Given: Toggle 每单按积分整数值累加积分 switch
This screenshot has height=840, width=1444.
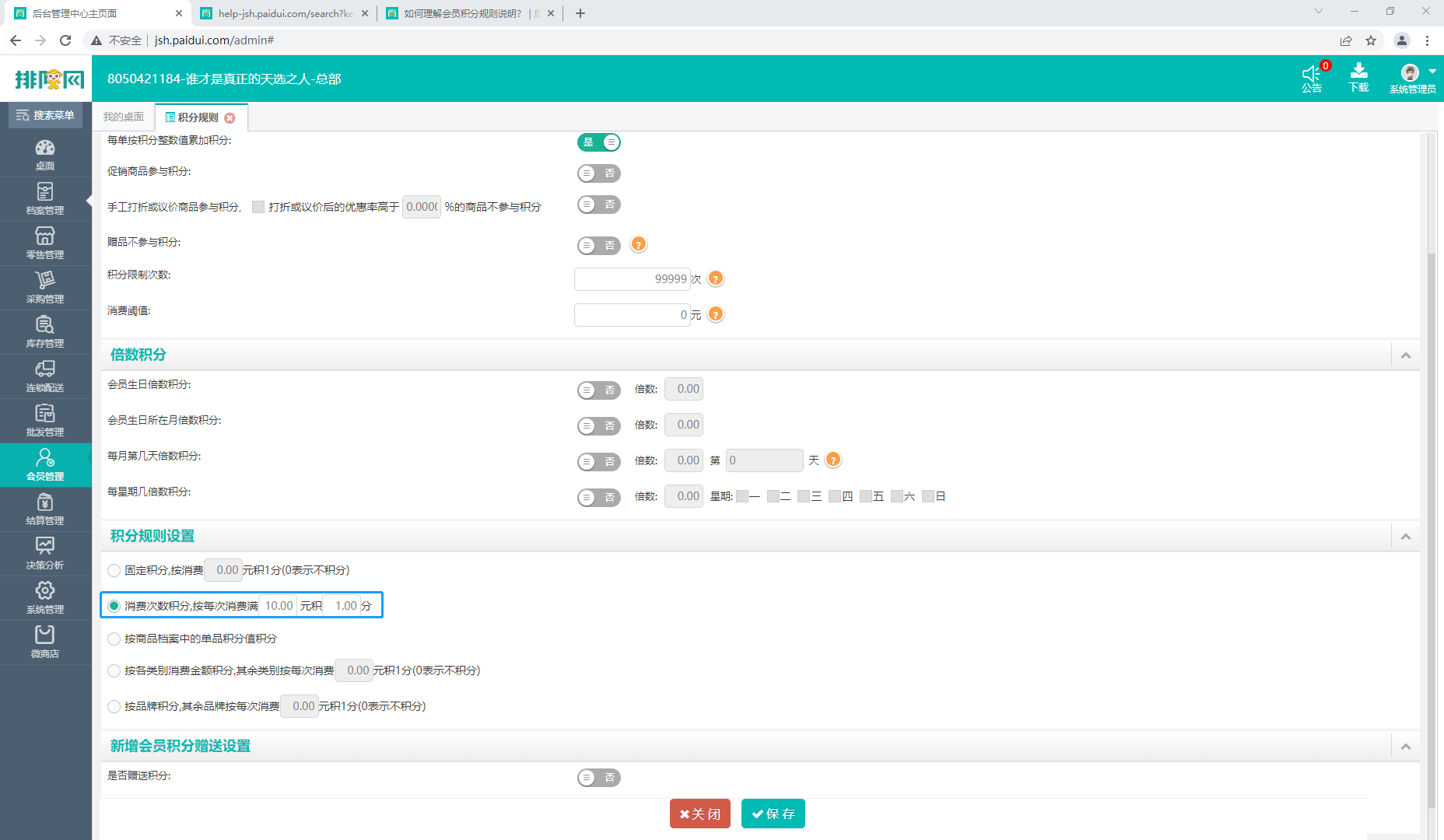Looking at the screenshot, I should click(x=599, y=142).
